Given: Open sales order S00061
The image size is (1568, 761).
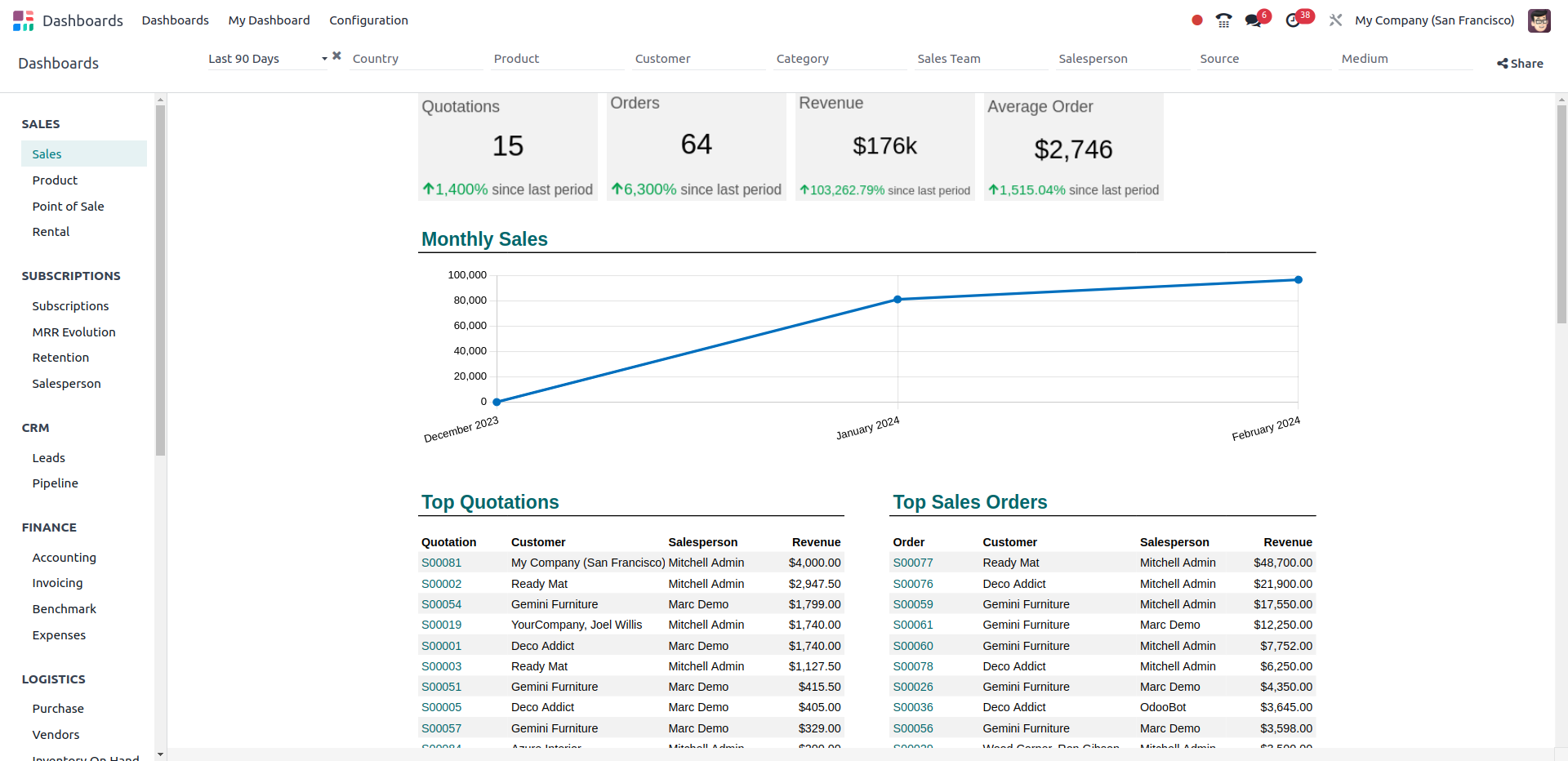Looking at the screenshot, I should tap(913, 625).
